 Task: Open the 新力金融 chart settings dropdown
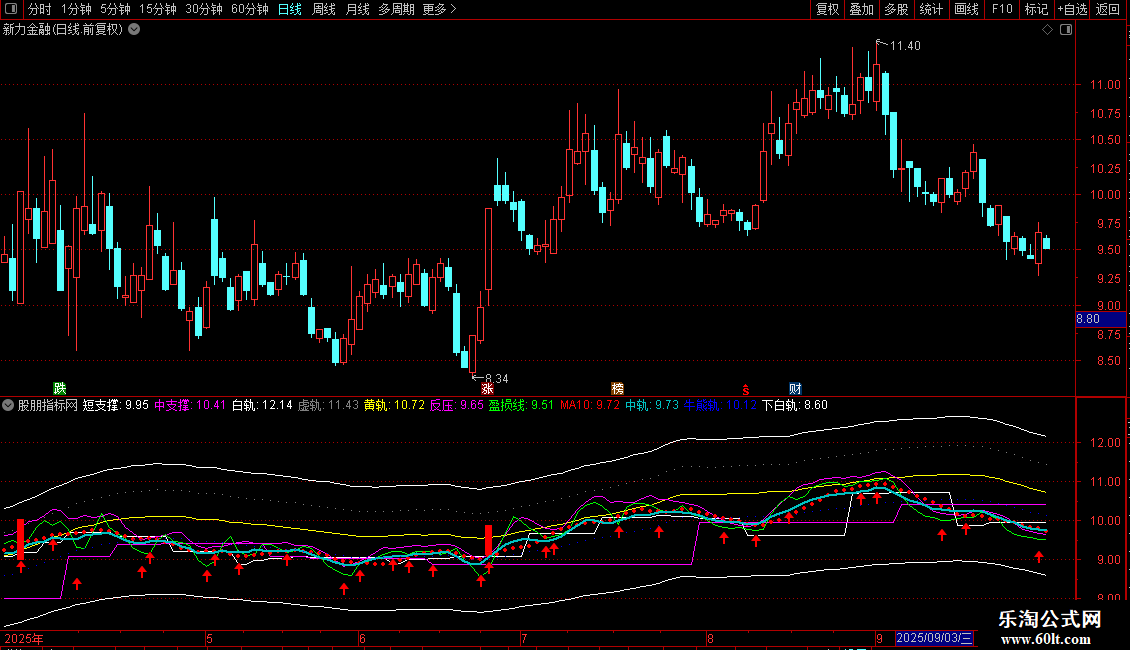click(x=134, y=30)
